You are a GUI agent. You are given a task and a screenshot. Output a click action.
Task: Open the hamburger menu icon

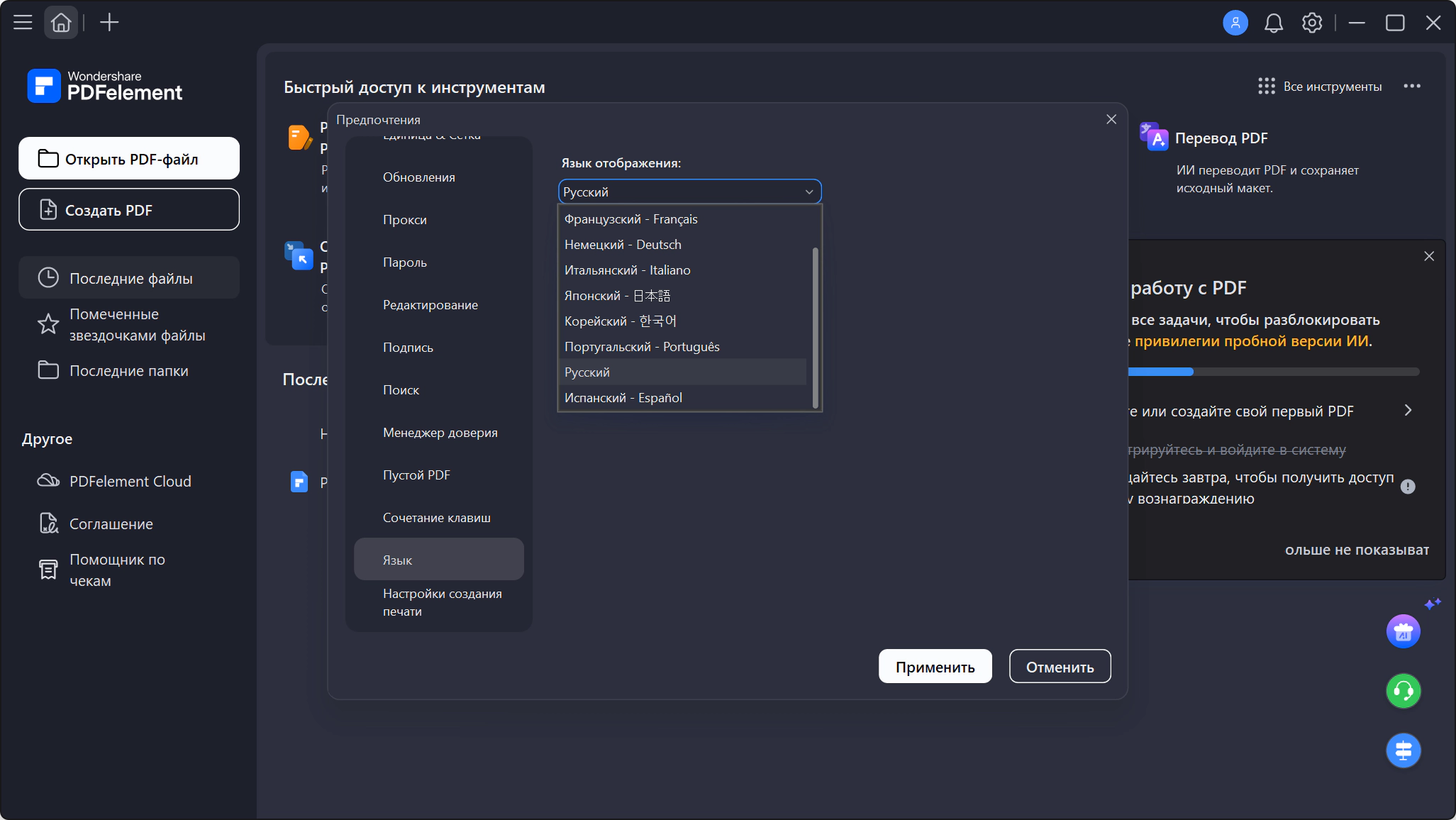coord(23,23)
